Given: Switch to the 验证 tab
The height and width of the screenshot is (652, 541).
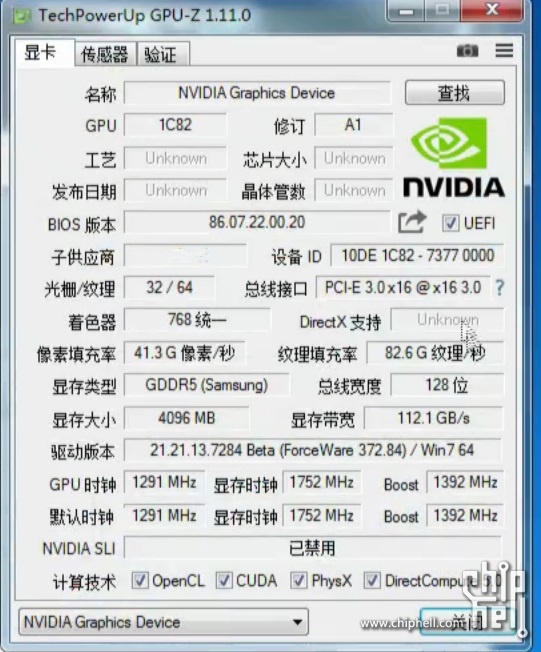Looking at the screenshot, I should (163, 54).
